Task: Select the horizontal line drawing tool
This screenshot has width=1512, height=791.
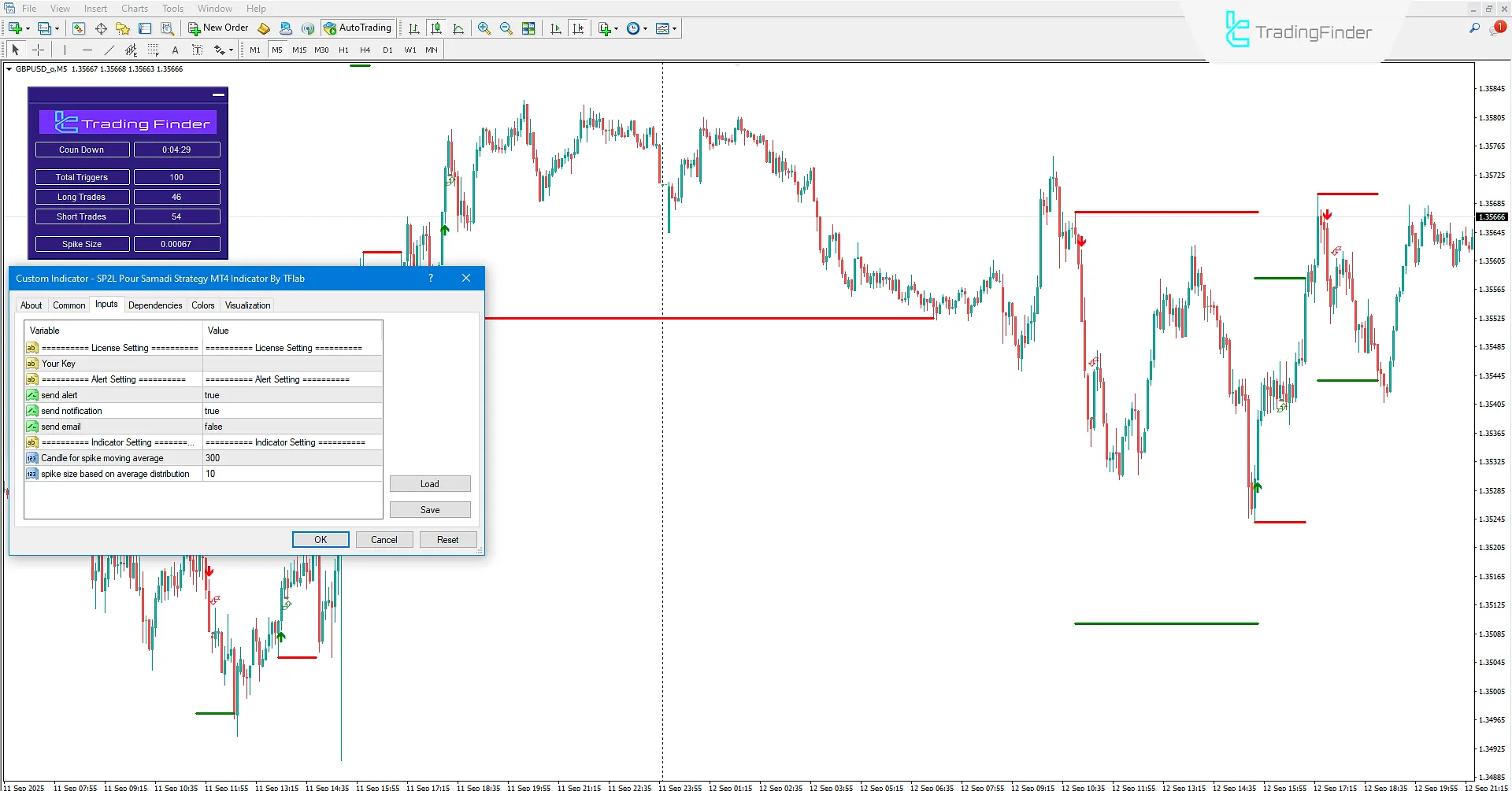Action: (87, 50)
